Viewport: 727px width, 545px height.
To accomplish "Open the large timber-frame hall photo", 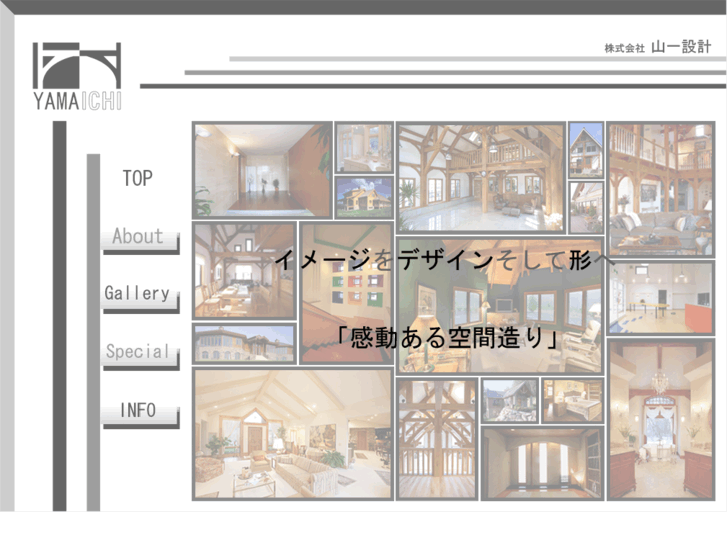I will 481,178.
